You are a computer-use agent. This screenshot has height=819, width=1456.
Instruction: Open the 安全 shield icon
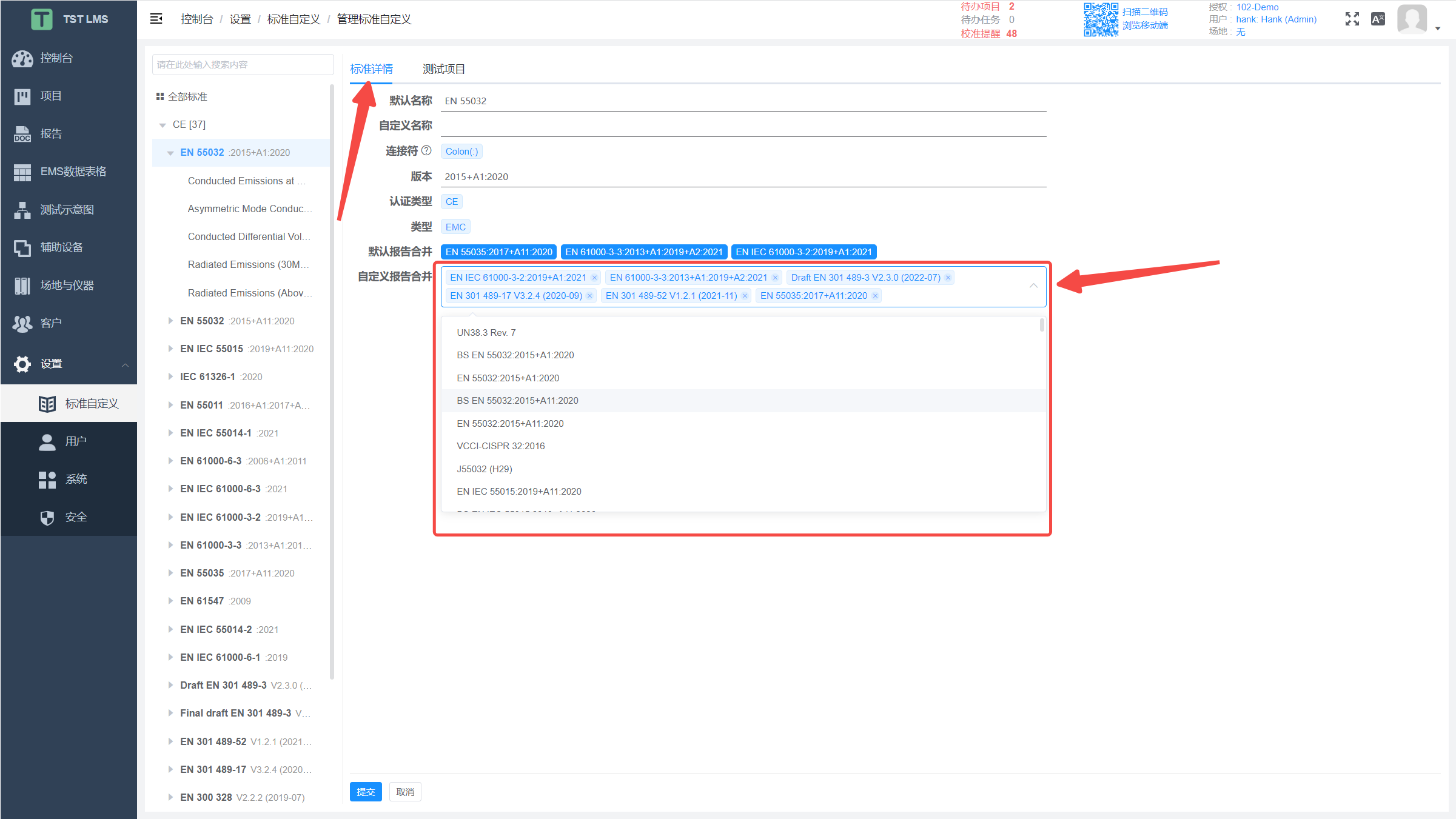point(47,517)
